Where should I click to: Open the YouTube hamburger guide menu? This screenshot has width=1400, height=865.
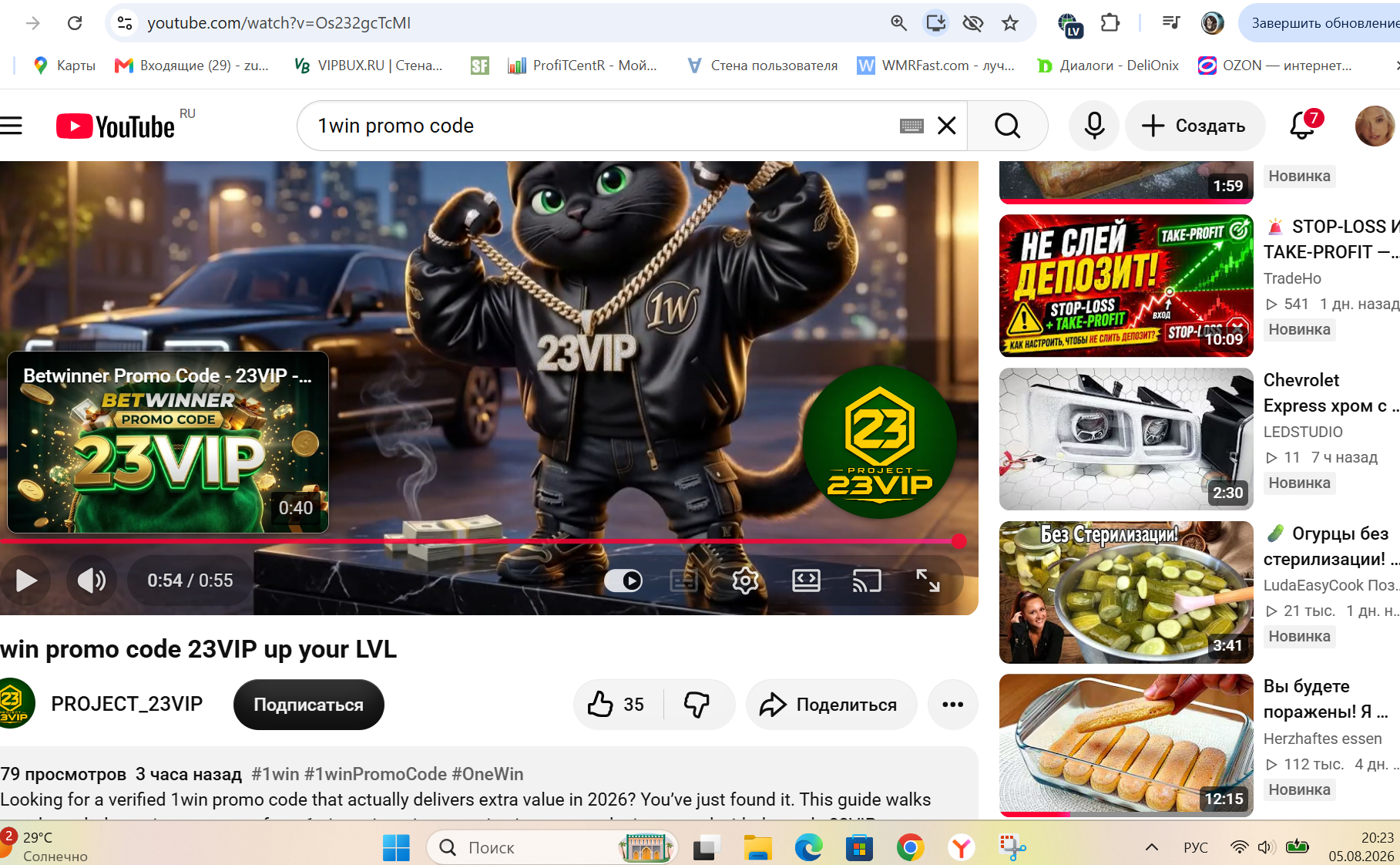(11, 126)
